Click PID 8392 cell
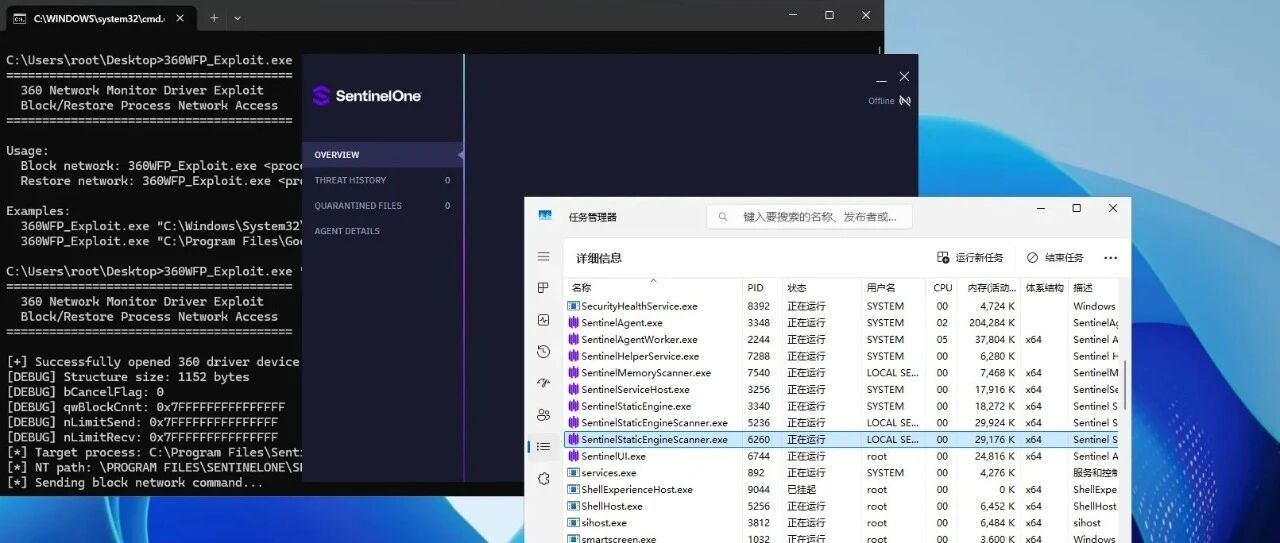Viewport: 1280px width, 543px height. (x=758, y=306)
